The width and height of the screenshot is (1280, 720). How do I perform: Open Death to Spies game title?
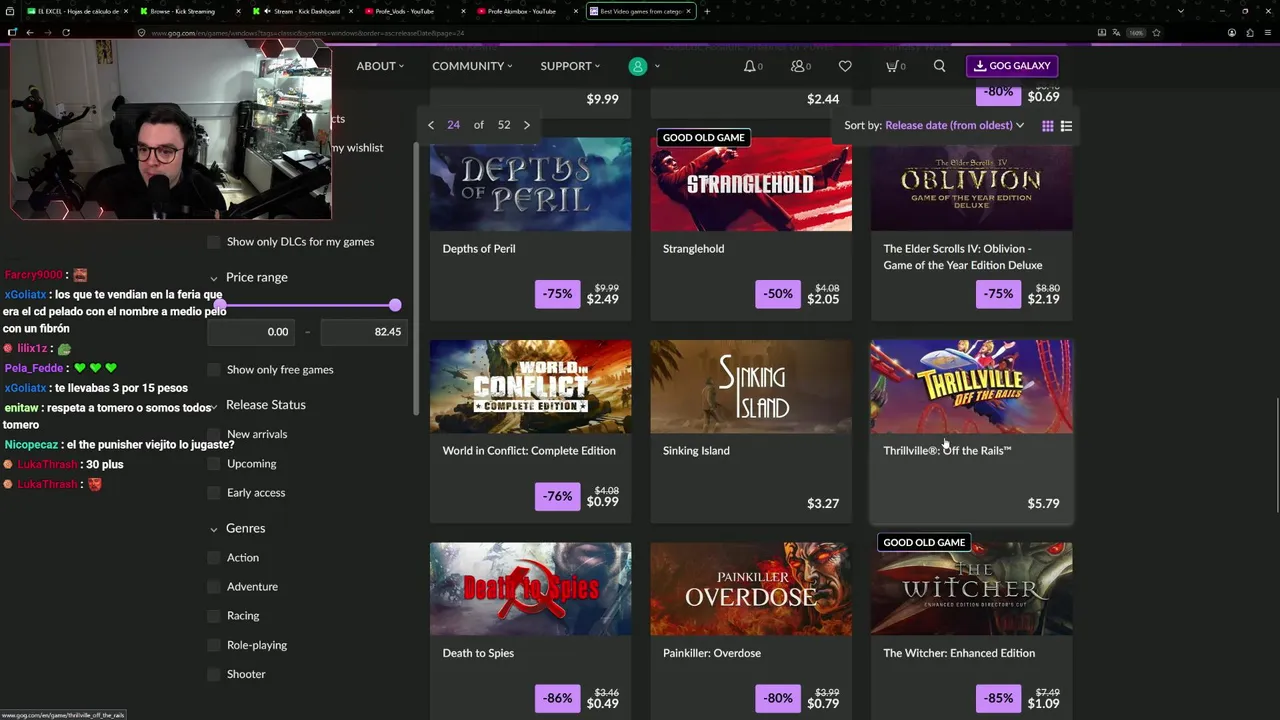click(478, 653)
